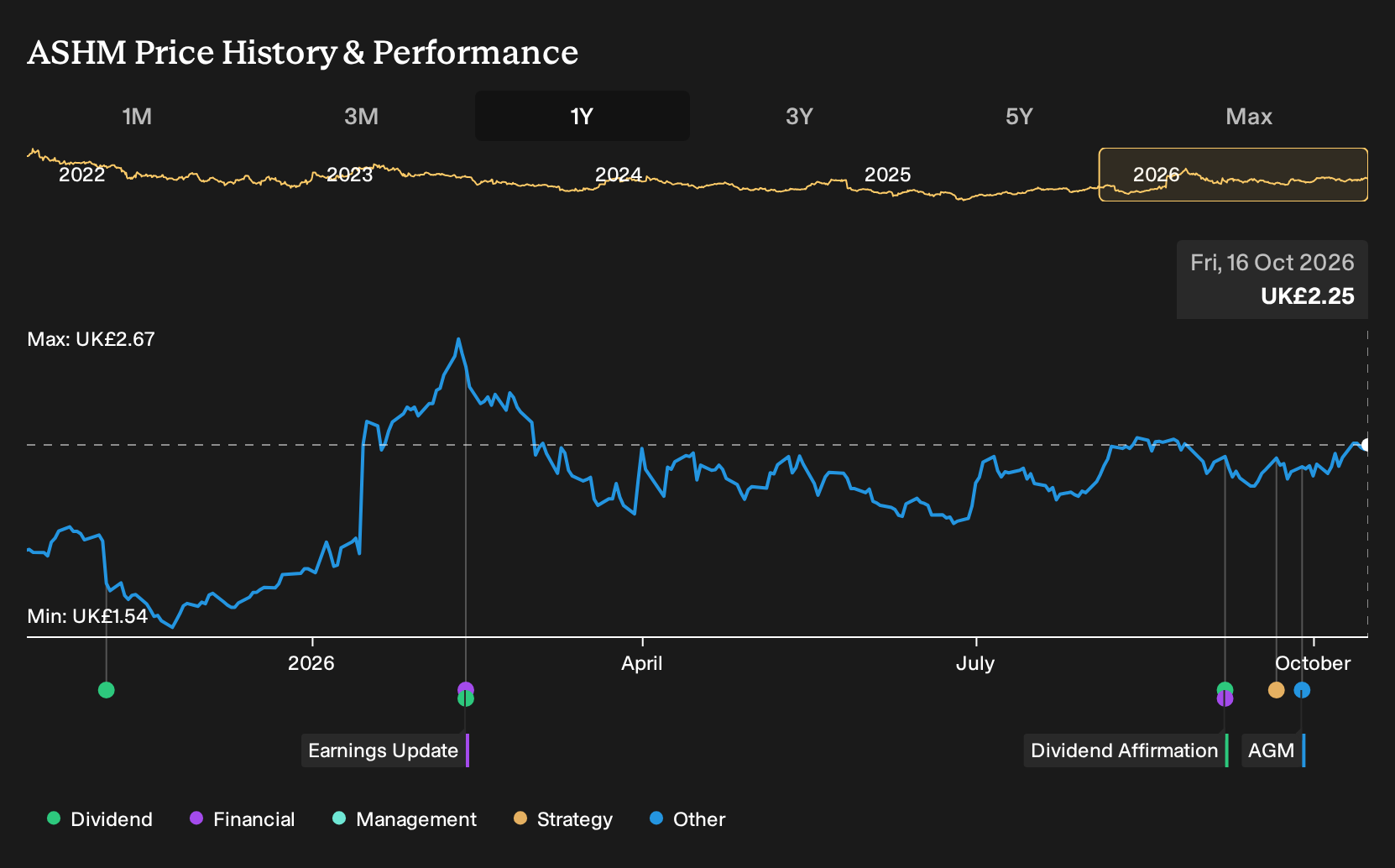Click the green dividend marker before 2026
The width and height of the screenshot is (1395, 868).
pos(106,690)
